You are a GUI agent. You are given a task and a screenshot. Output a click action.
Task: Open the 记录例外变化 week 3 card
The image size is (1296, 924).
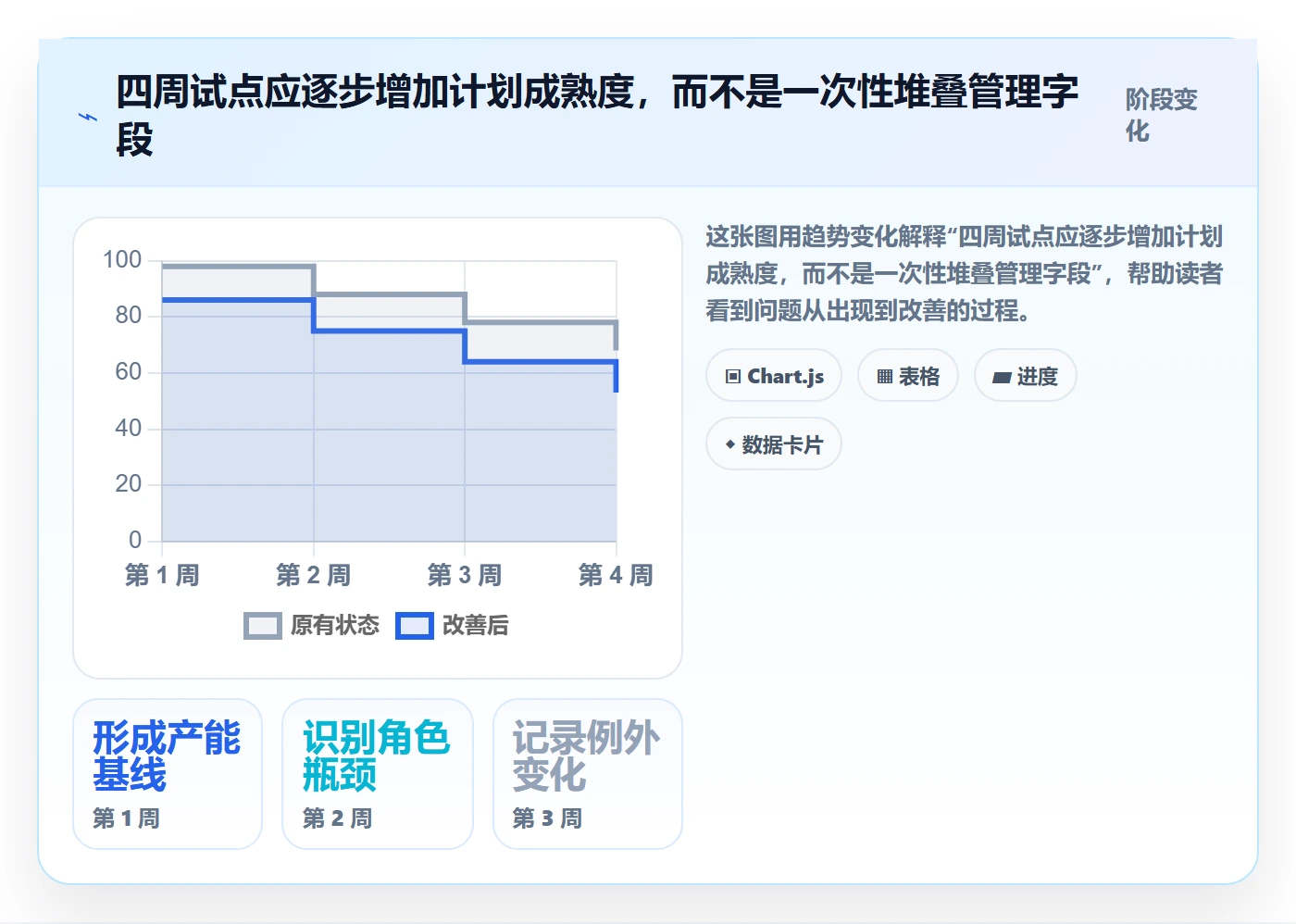tap(588, 774)
